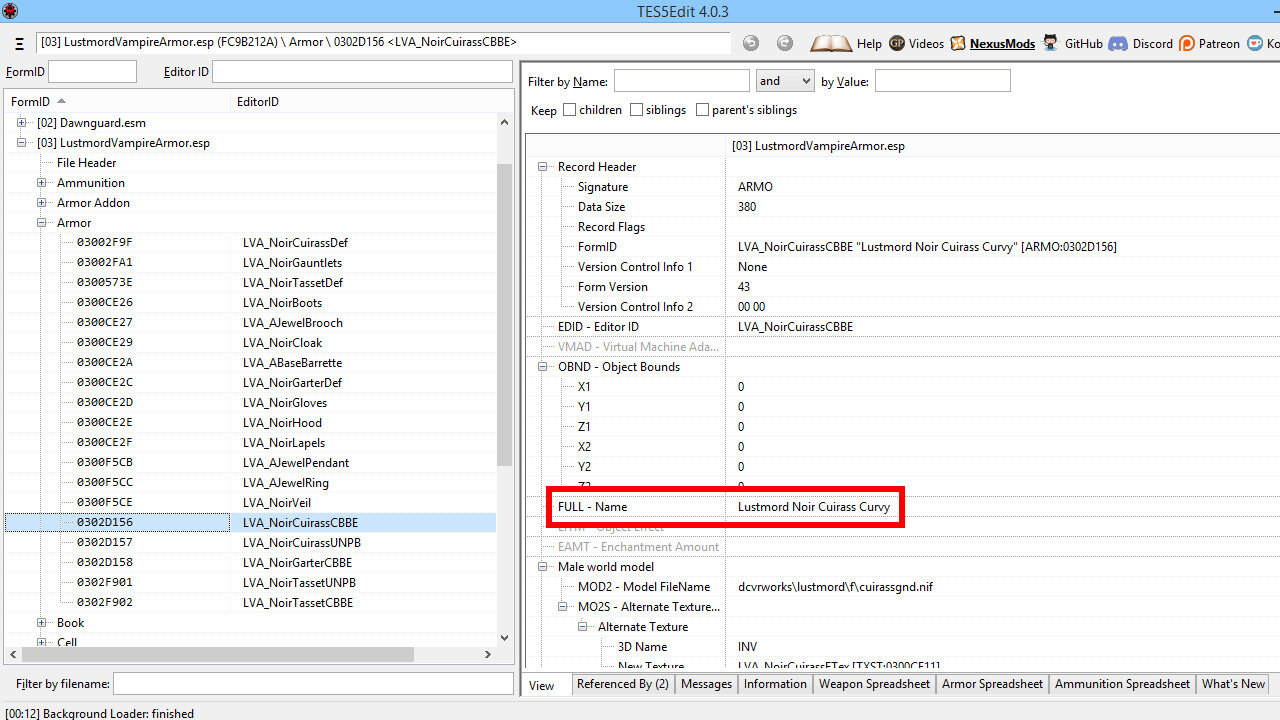Expand the Dawnguard.esm plugin node

tap(22, 123)
